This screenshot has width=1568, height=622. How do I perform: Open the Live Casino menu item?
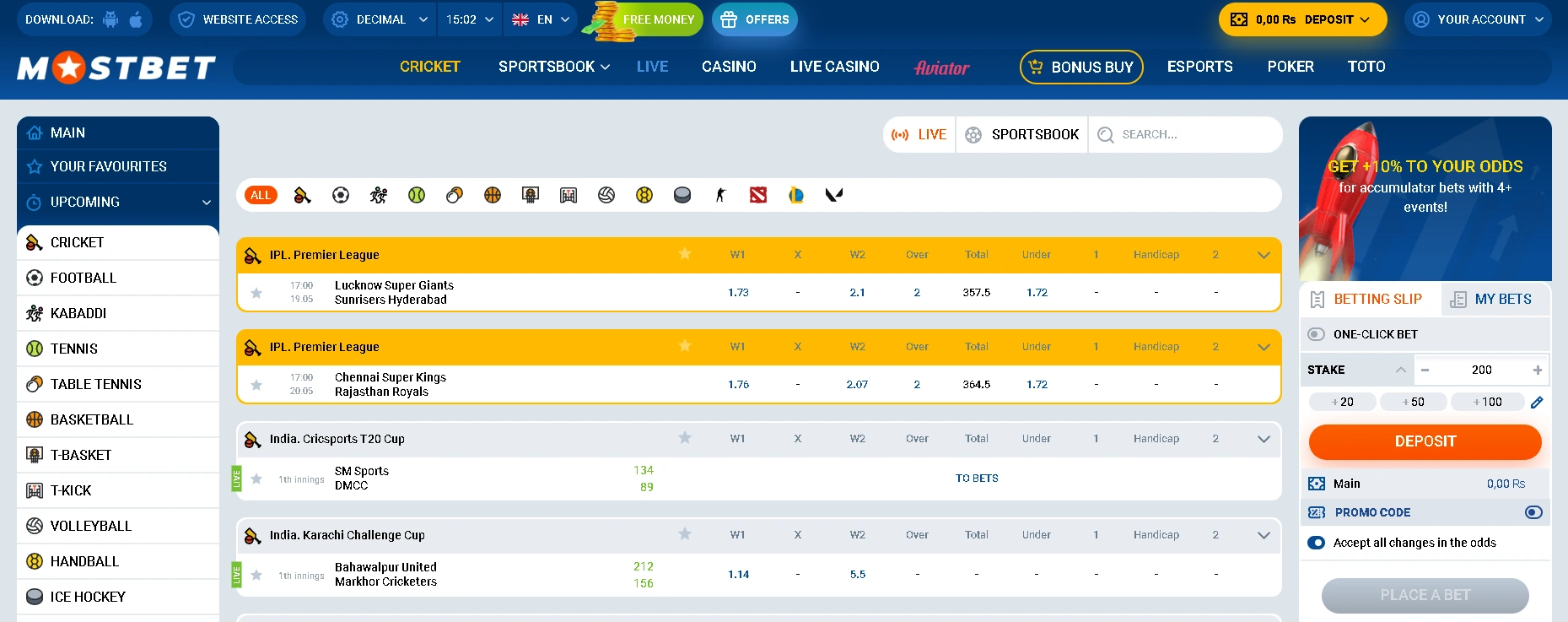pos(834,67)
